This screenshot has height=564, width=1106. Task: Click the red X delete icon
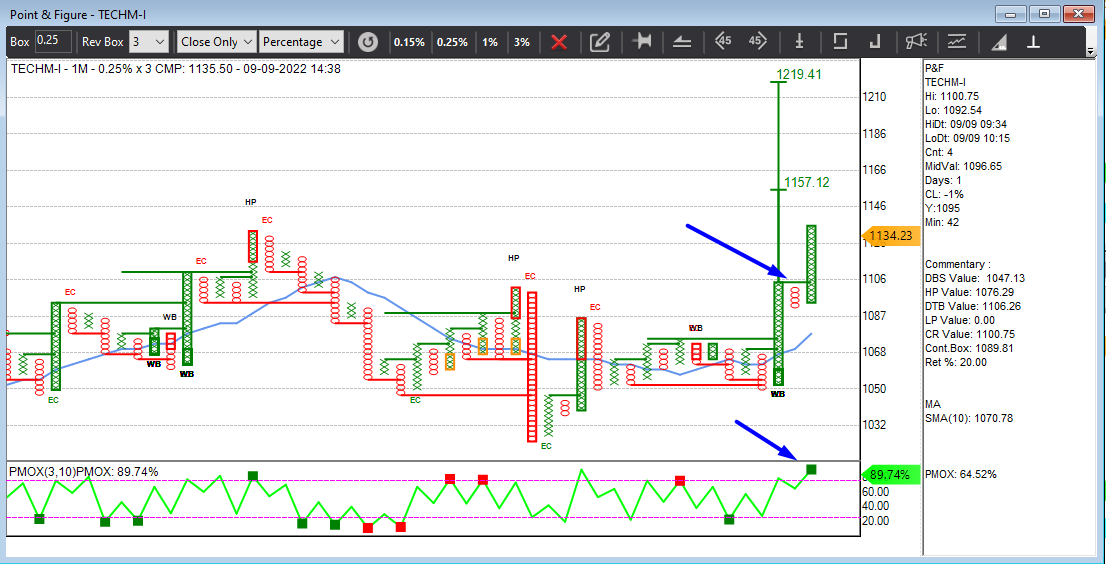tap(559, 42)
